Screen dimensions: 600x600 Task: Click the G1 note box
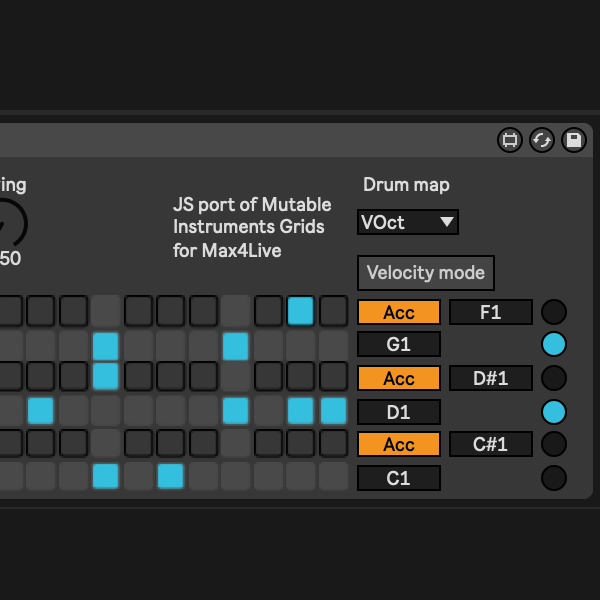[399, 345]
